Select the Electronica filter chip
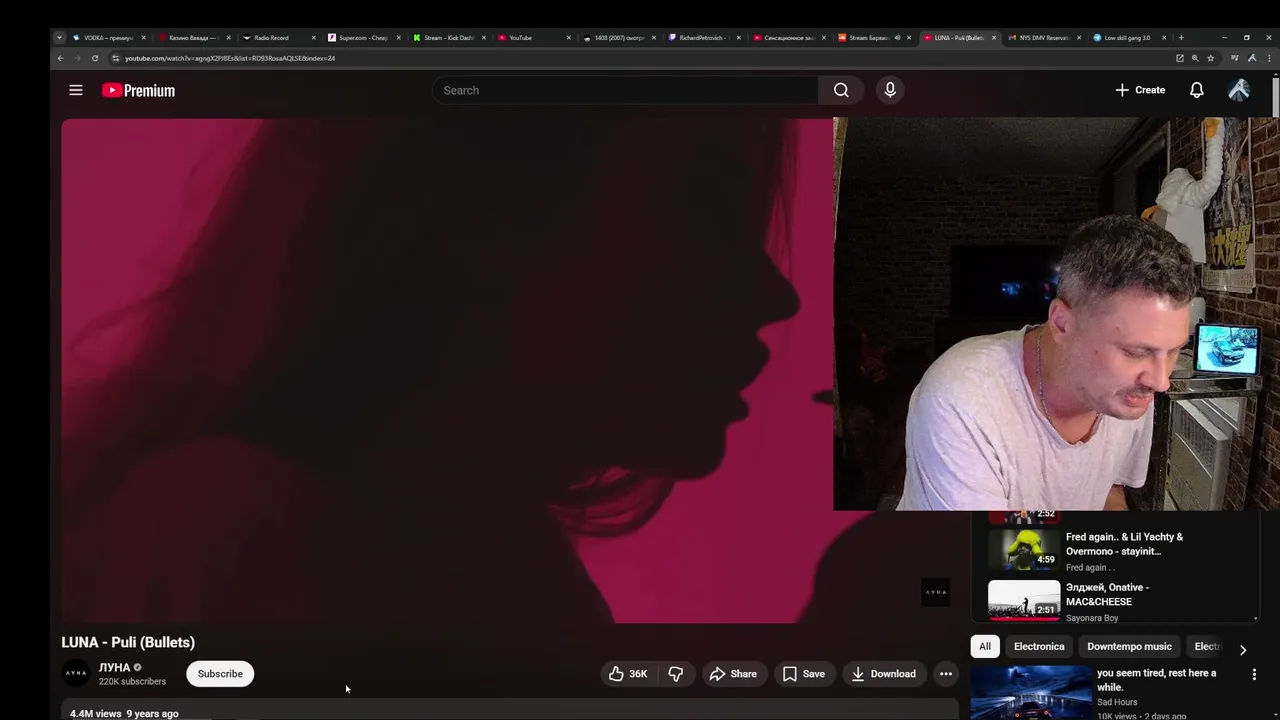Viewport: 1280px width, 720px height. pos(1039,646)
